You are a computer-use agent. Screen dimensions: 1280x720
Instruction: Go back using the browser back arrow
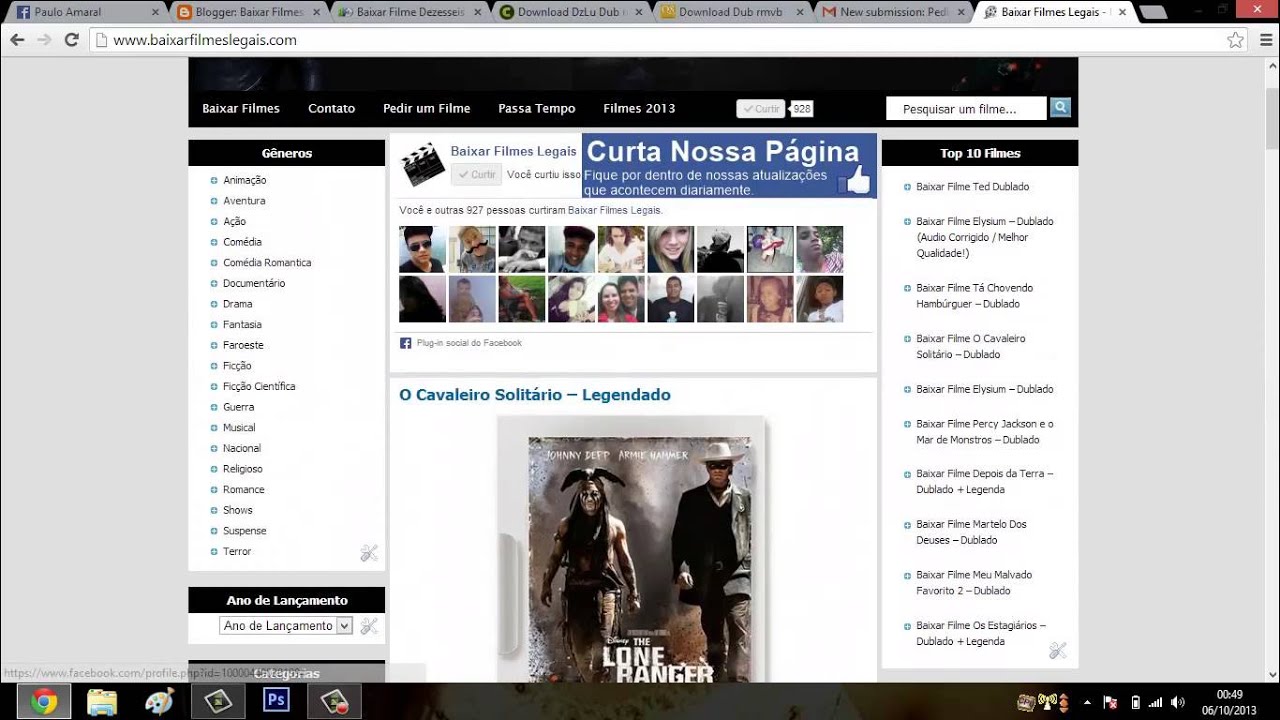pyautogui.click(x=17, y=40)
